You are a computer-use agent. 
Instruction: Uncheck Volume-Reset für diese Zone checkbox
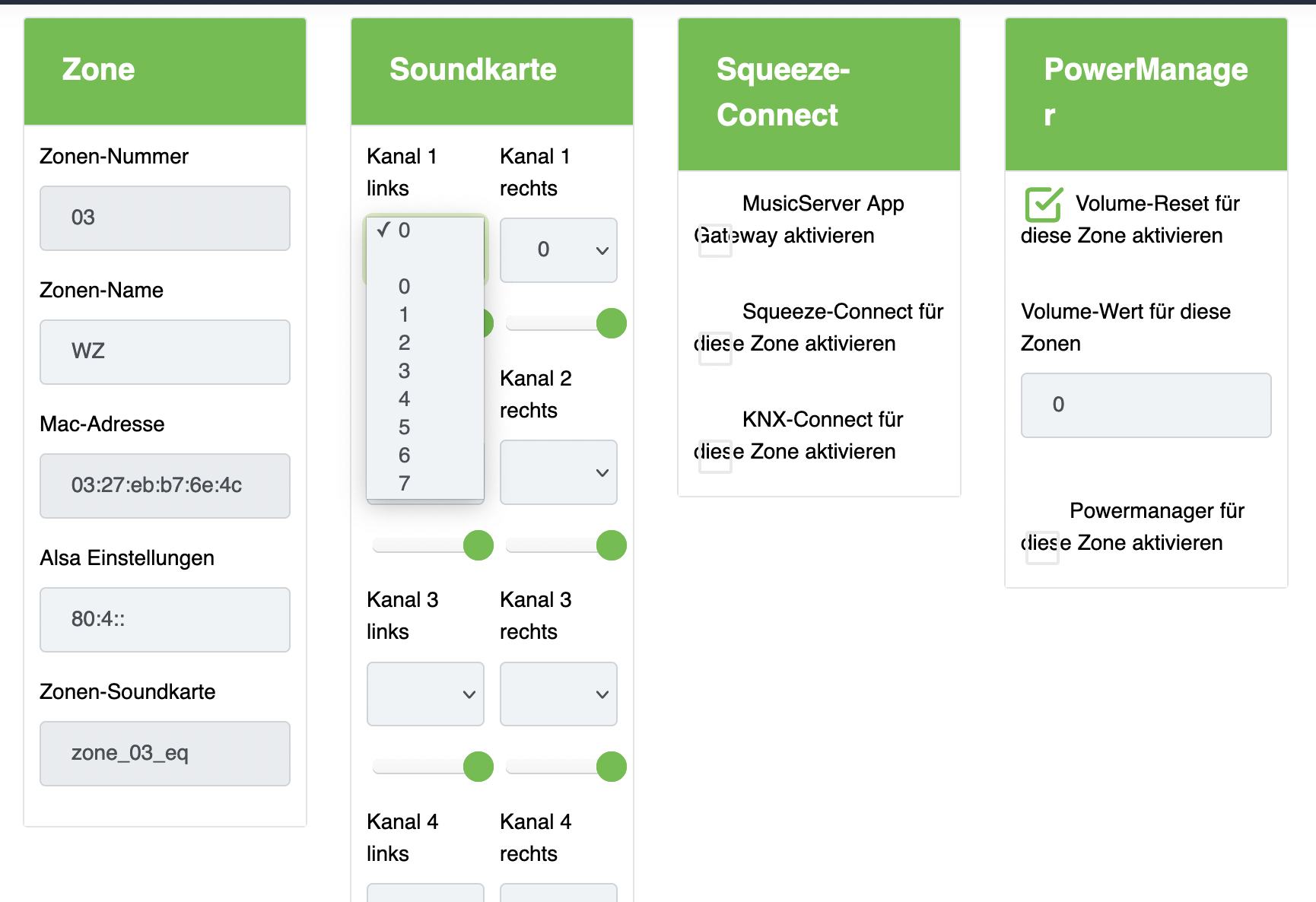[1043, 205]
